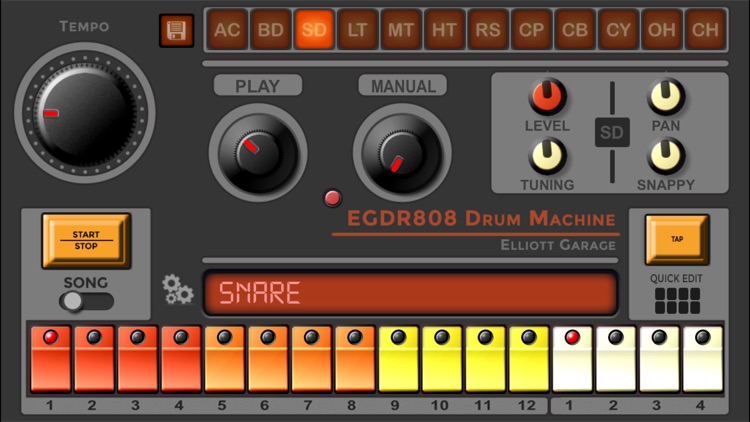
Task: Tap the TAP tempo button
Action: click(x=677, y=239)
